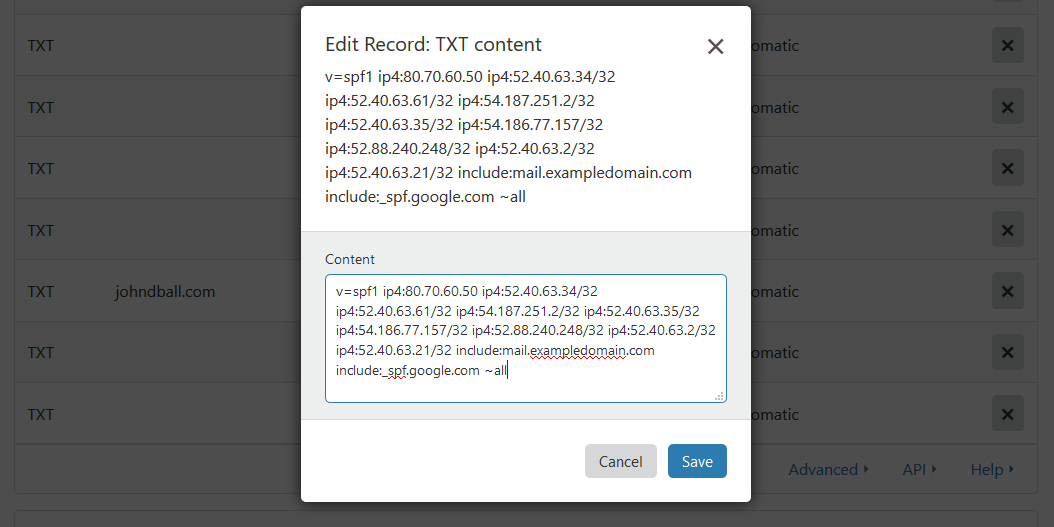
Task: Expand the Advanced options link
Action: pos(828,469)
